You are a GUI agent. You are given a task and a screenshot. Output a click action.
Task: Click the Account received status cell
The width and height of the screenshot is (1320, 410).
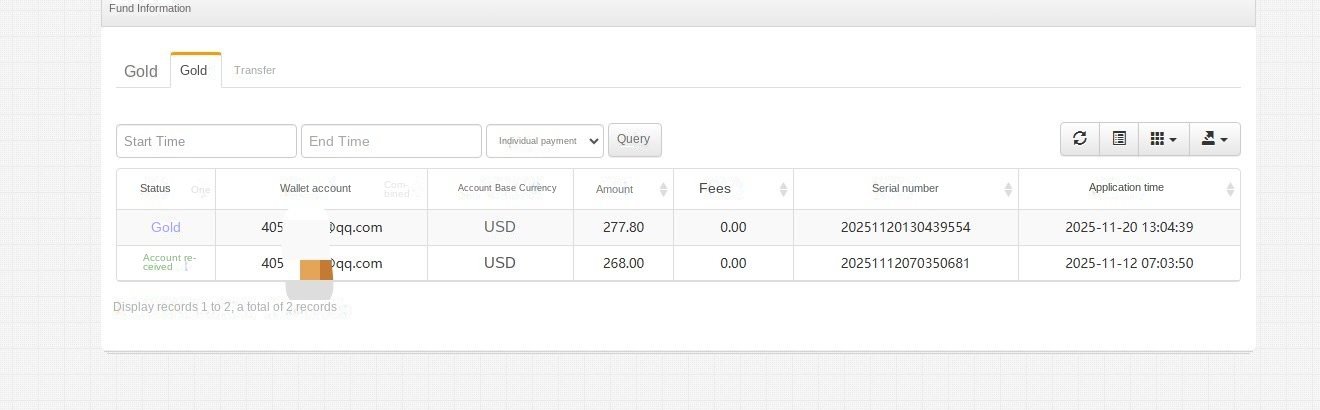coord(162,263)
